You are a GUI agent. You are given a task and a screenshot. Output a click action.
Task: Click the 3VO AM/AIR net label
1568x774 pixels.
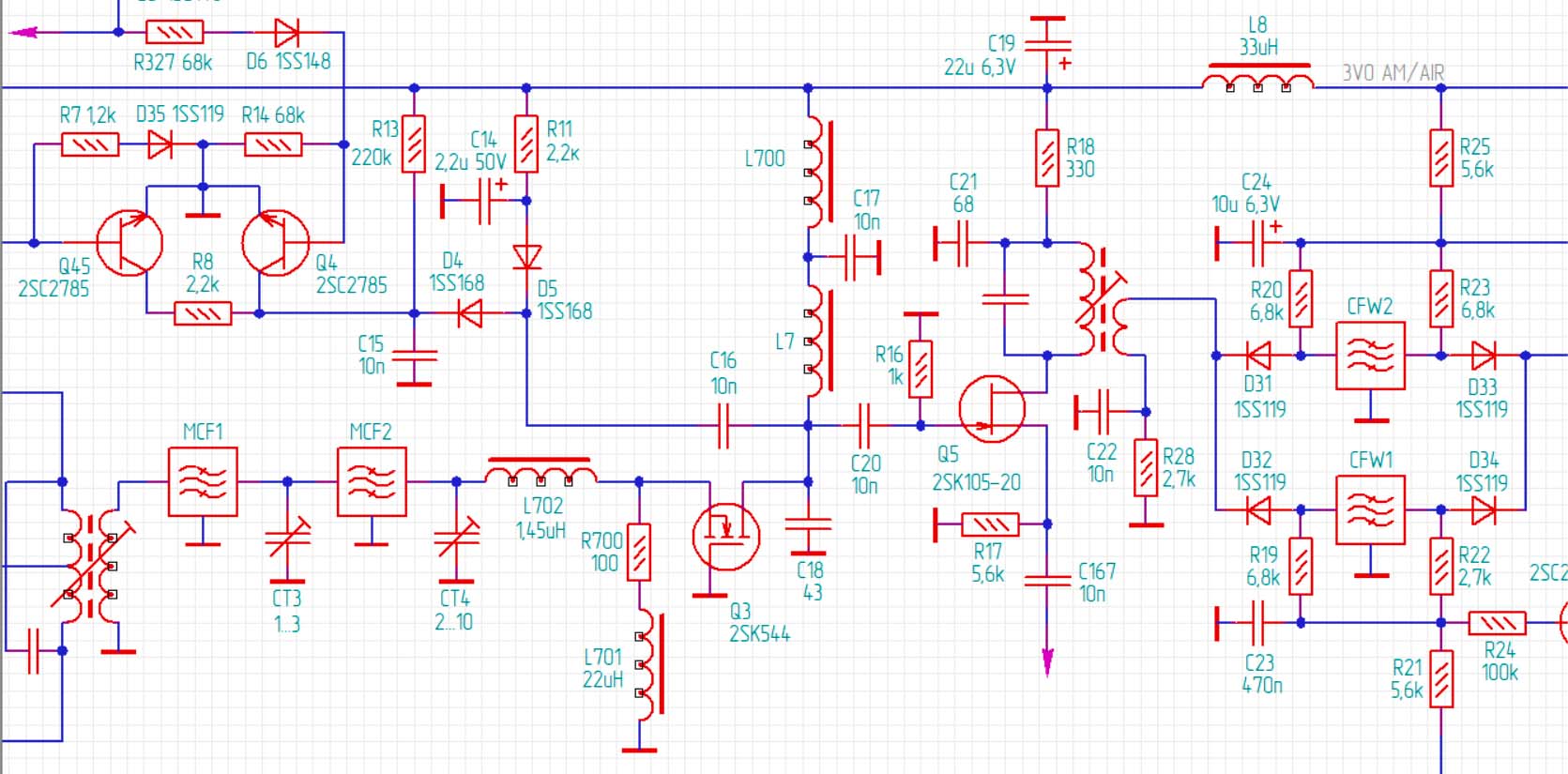tap(1393, 73)
